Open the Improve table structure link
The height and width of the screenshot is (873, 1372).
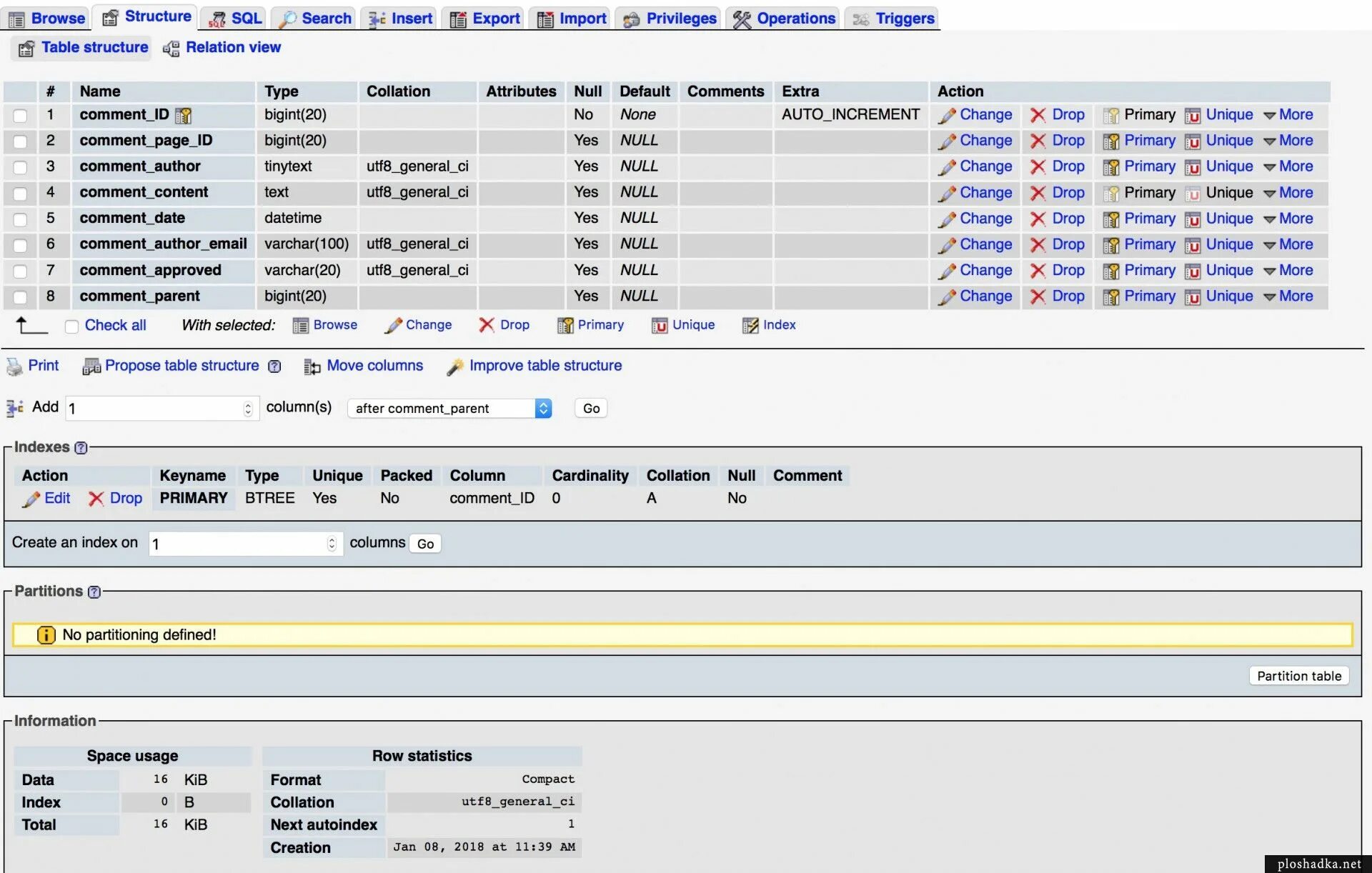(x=545, y=366)
